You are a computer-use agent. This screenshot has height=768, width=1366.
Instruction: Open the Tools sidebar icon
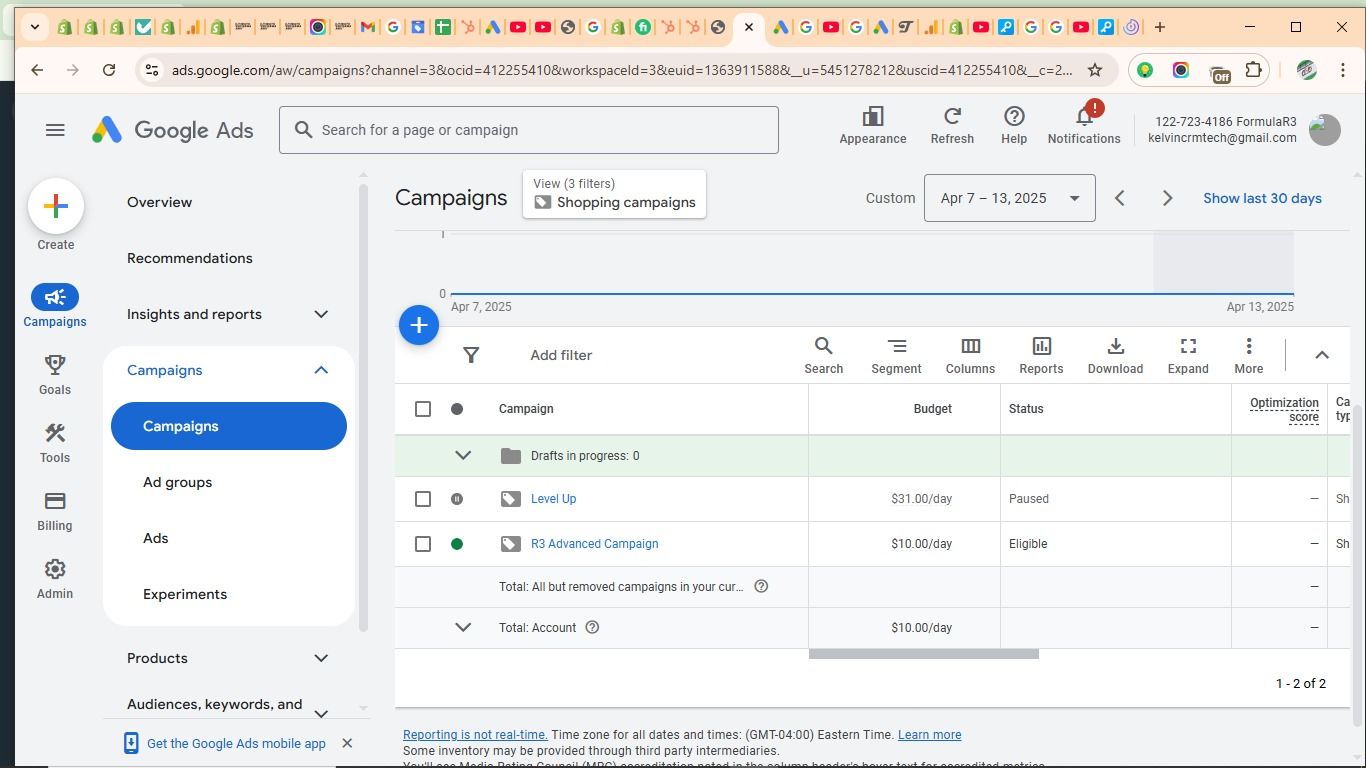[x=55, y=443]
